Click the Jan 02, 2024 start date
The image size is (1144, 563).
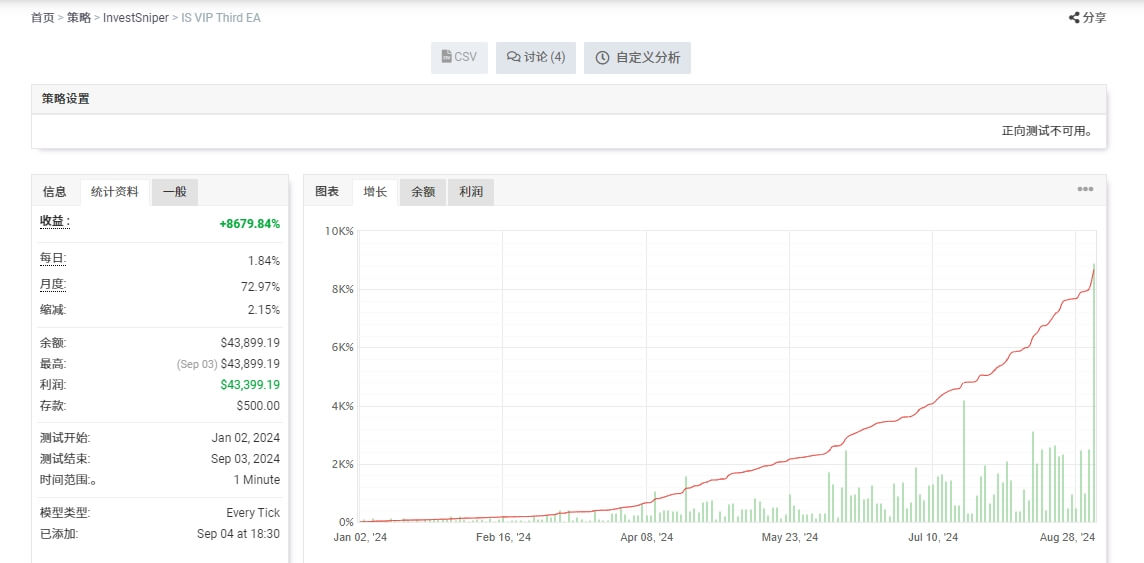246,438
